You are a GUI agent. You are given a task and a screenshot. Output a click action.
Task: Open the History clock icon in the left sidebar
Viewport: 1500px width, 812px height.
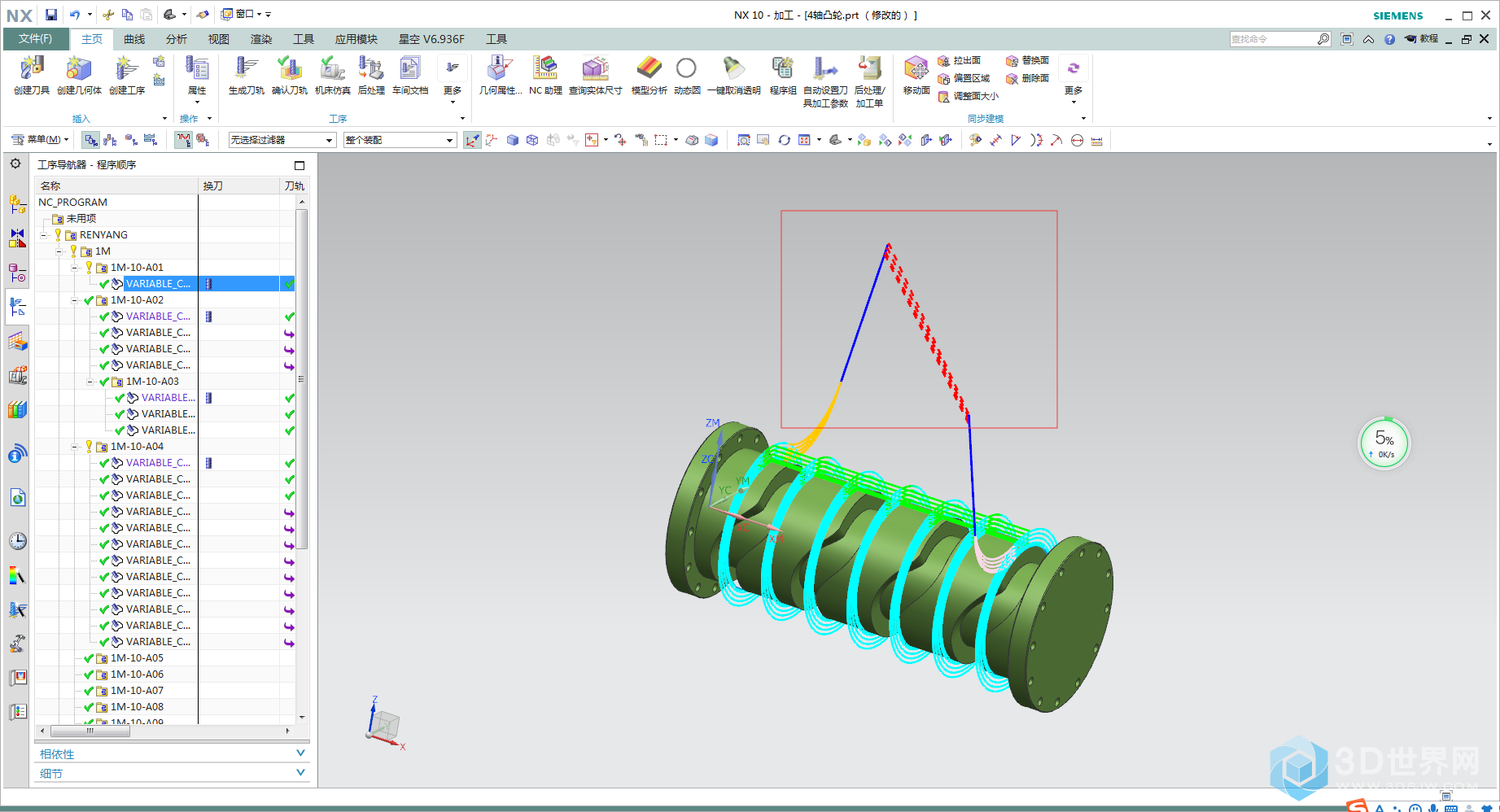click(17, 541)
